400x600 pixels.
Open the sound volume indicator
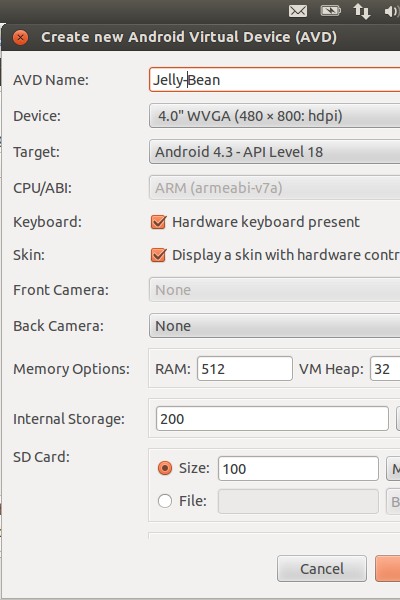(392, 11)
